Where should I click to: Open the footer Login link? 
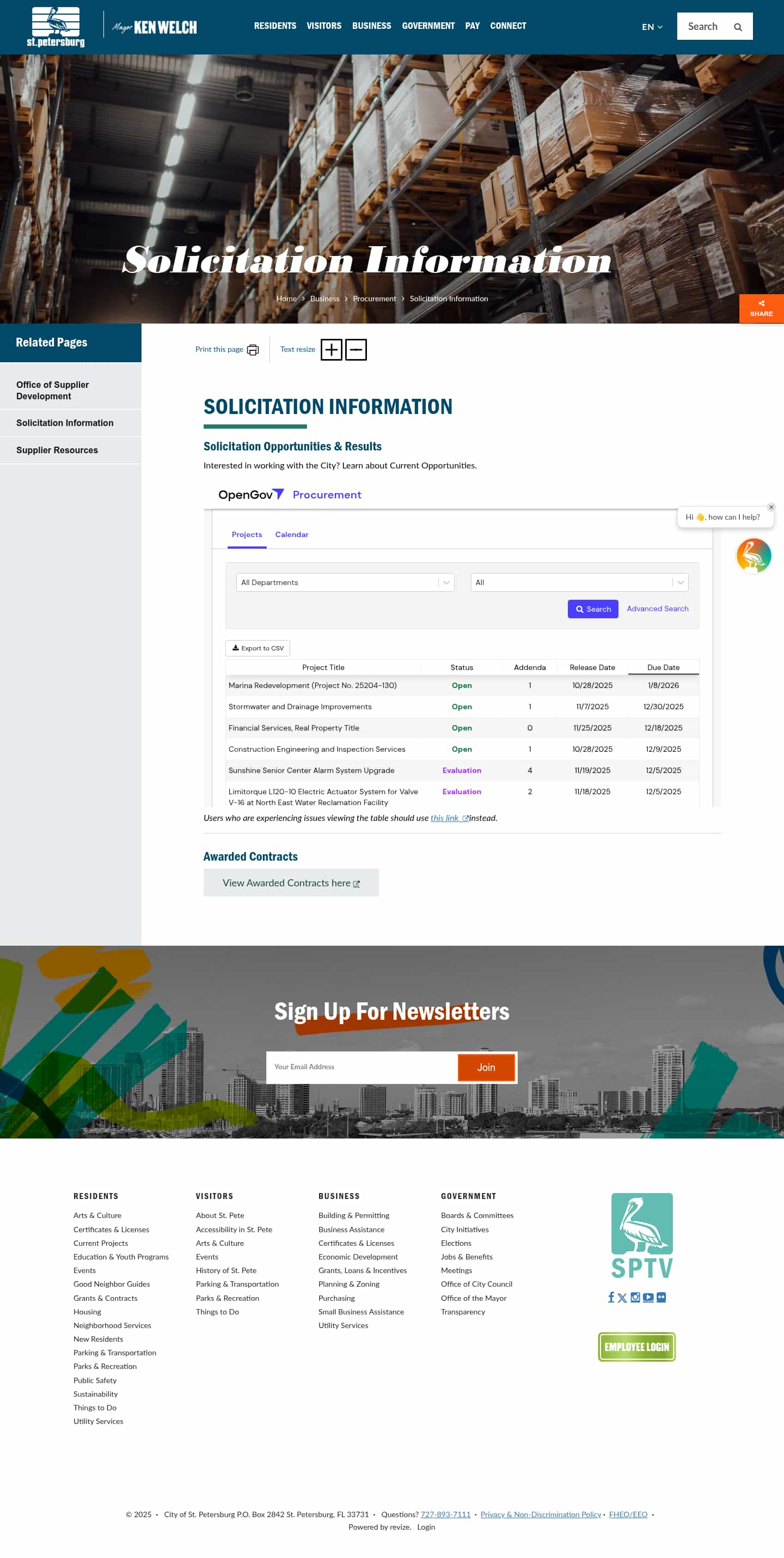point(426,1527)
